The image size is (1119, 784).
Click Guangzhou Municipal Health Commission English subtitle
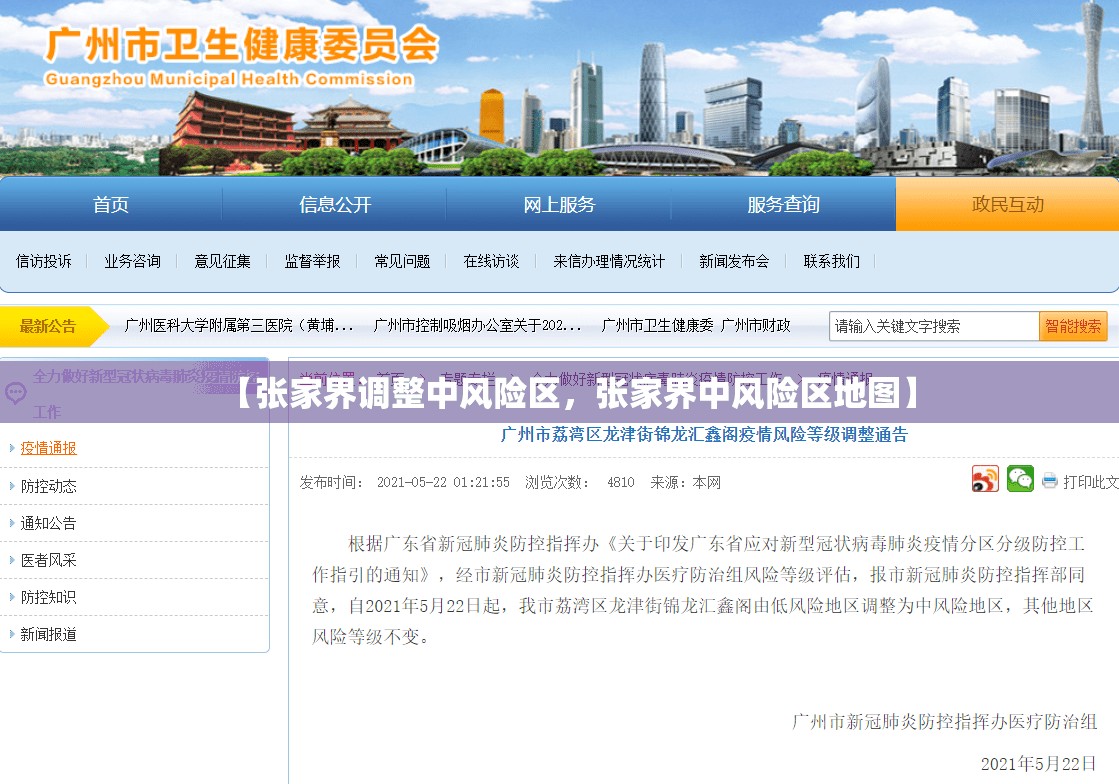pos(229,79)
